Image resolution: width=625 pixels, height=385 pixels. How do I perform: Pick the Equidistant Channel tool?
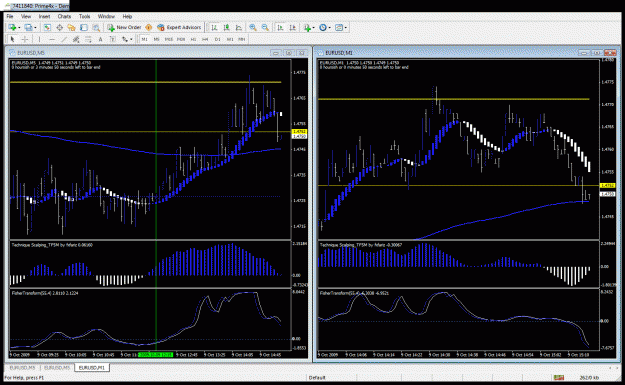tap(76, 39)
